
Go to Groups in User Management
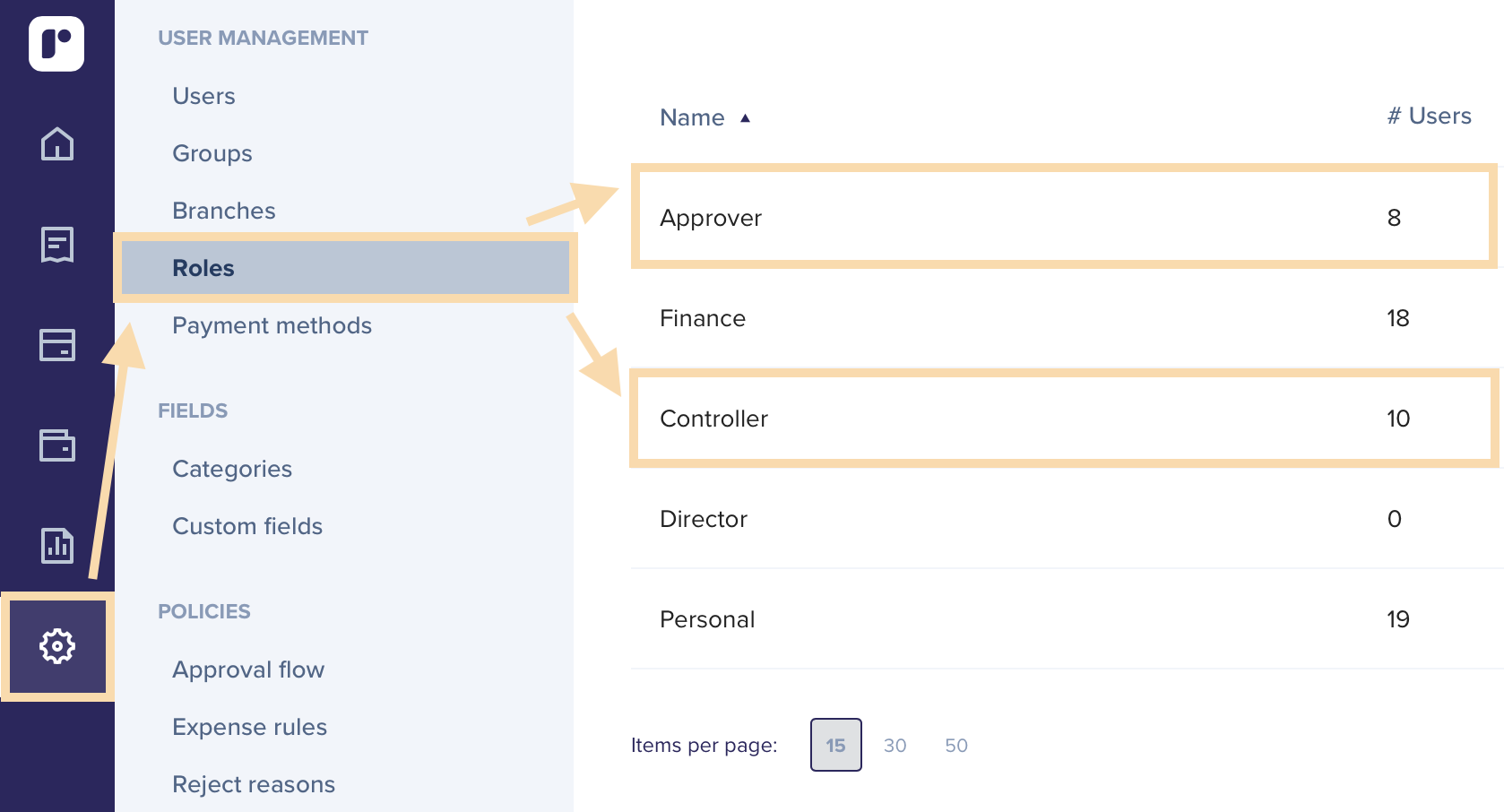[x=212, y=153]
